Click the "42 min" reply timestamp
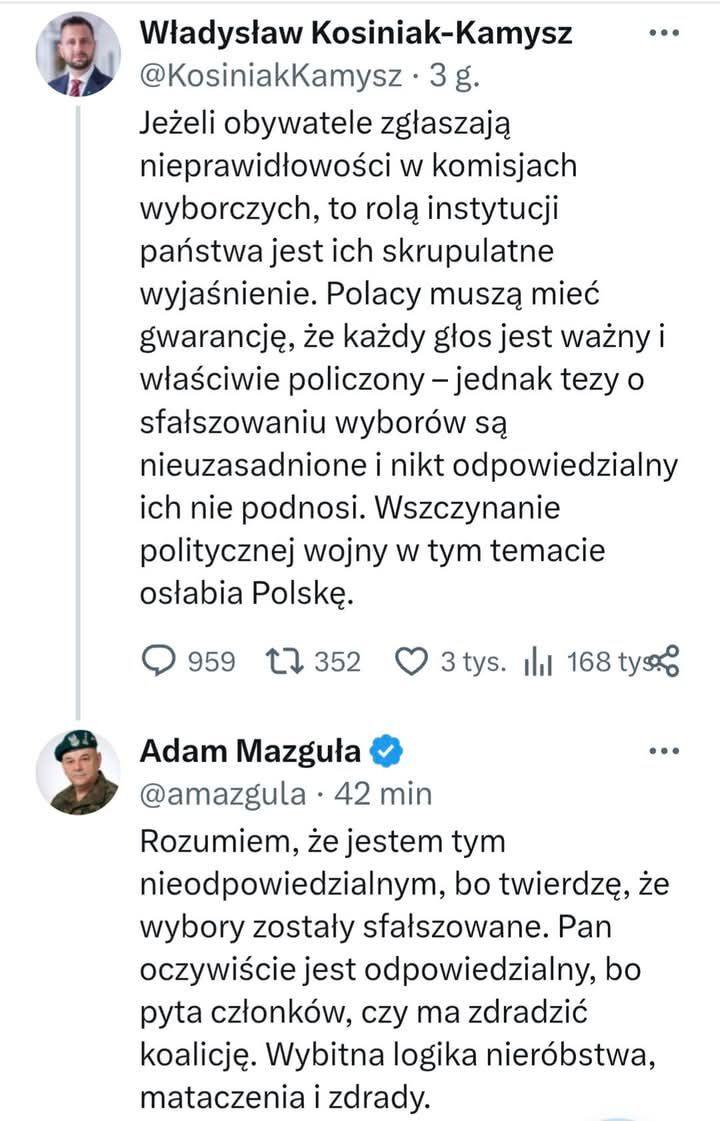720x1121 pixels. [383, 793]
